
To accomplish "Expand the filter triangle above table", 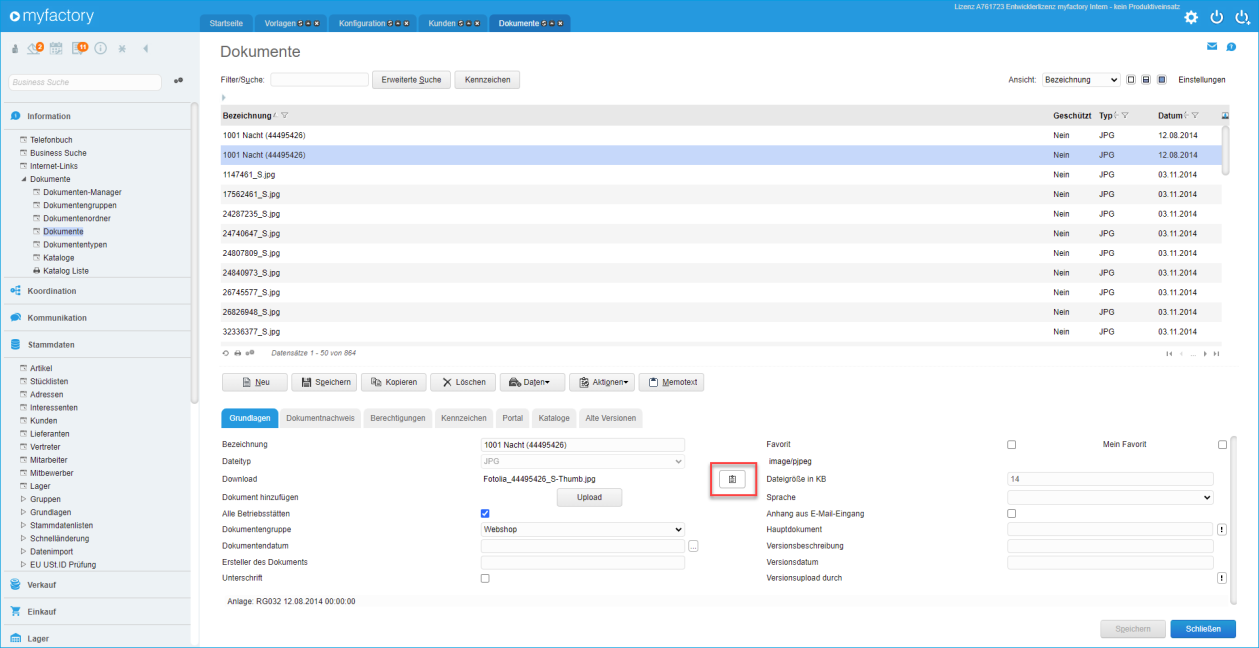I will [x=224, y=97].
